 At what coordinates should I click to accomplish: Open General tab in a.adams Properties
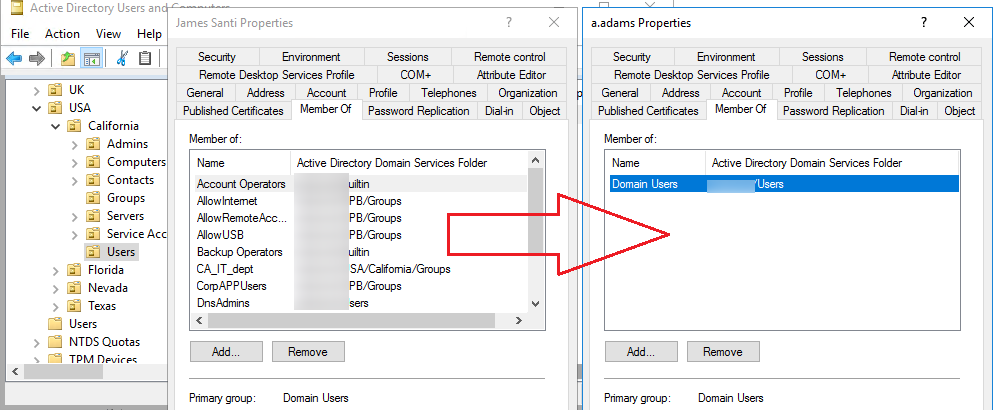[620, 93]
